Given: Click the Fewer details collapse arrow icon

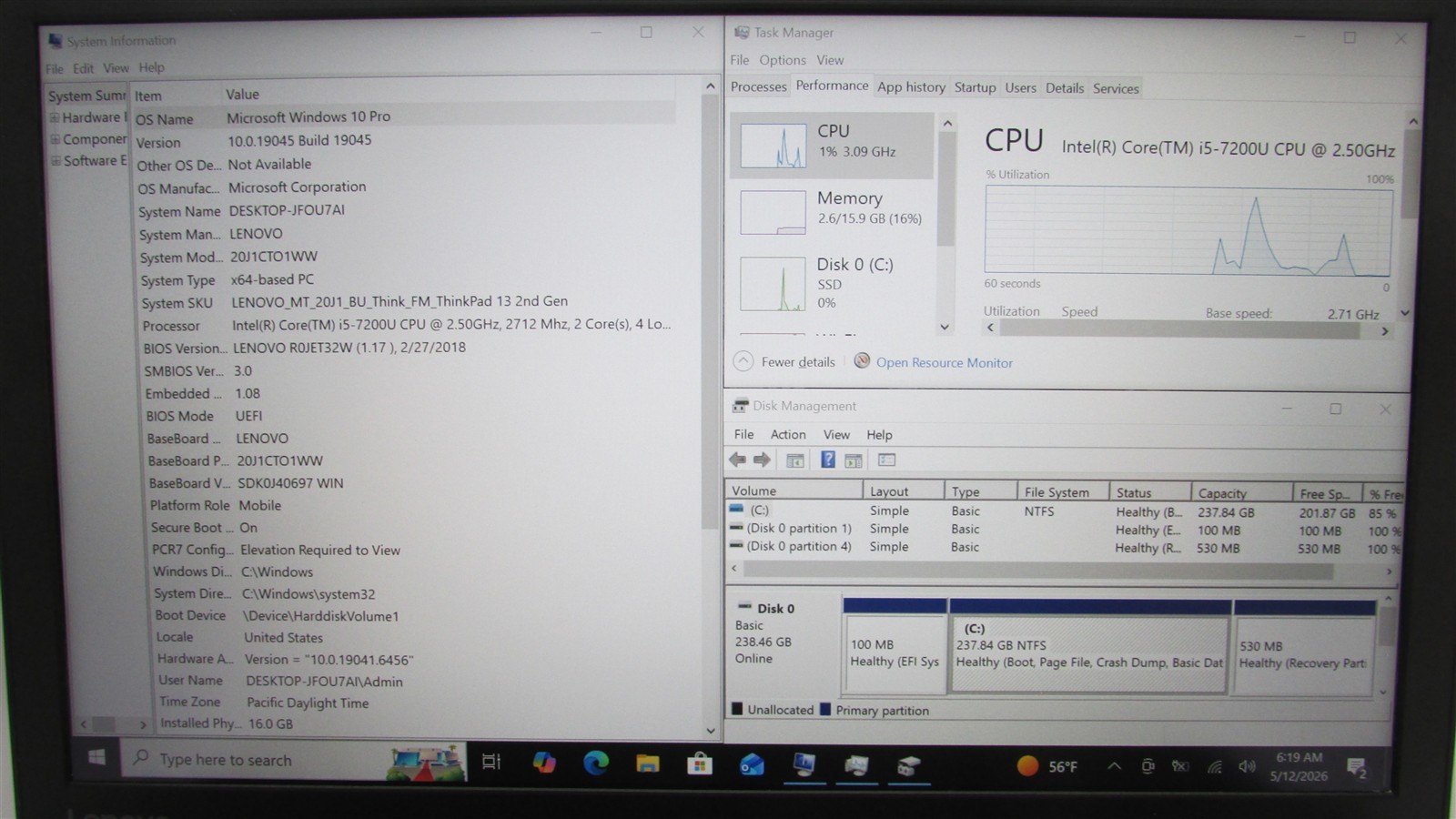Looking at the screenshot, I should click(x=743, y=361).
